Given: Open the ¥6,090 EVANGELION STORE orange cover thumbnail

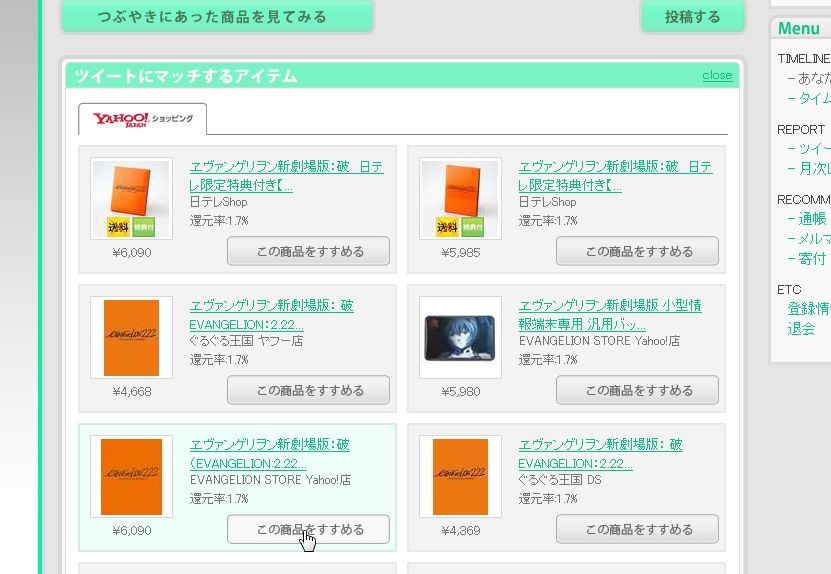Looking at the screenshot, I should [x=131, y=476].
